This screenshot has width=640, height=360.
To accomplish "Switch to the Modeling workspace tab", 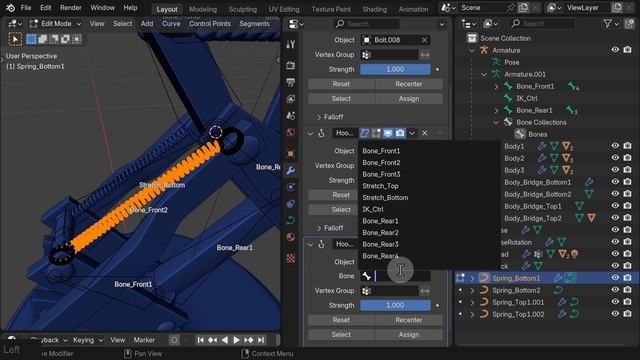I will point(203,9).
